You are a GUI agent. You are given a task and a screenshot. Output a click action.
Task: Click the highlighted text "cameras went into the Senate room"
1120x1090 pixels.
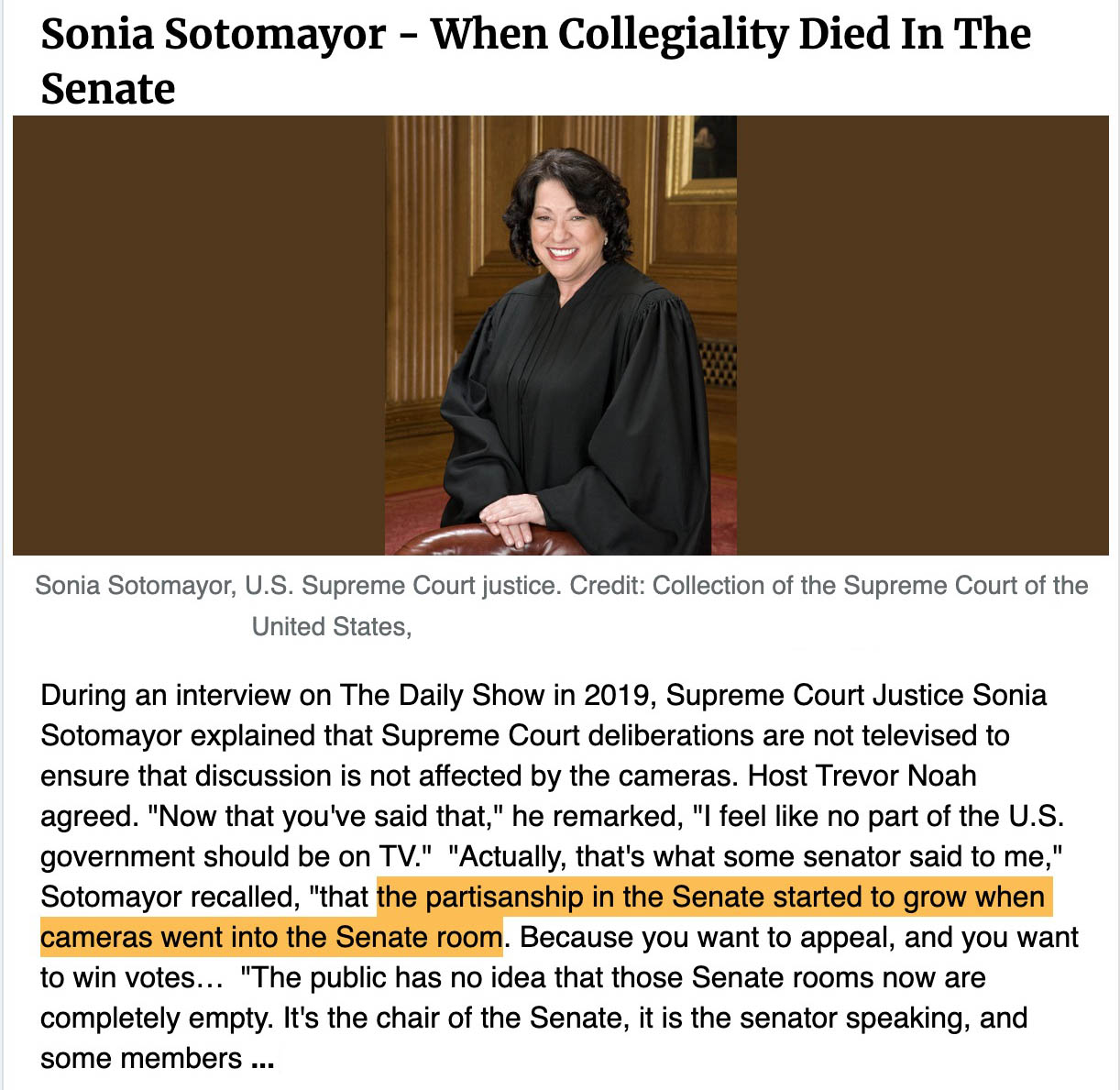pos(271,937)
